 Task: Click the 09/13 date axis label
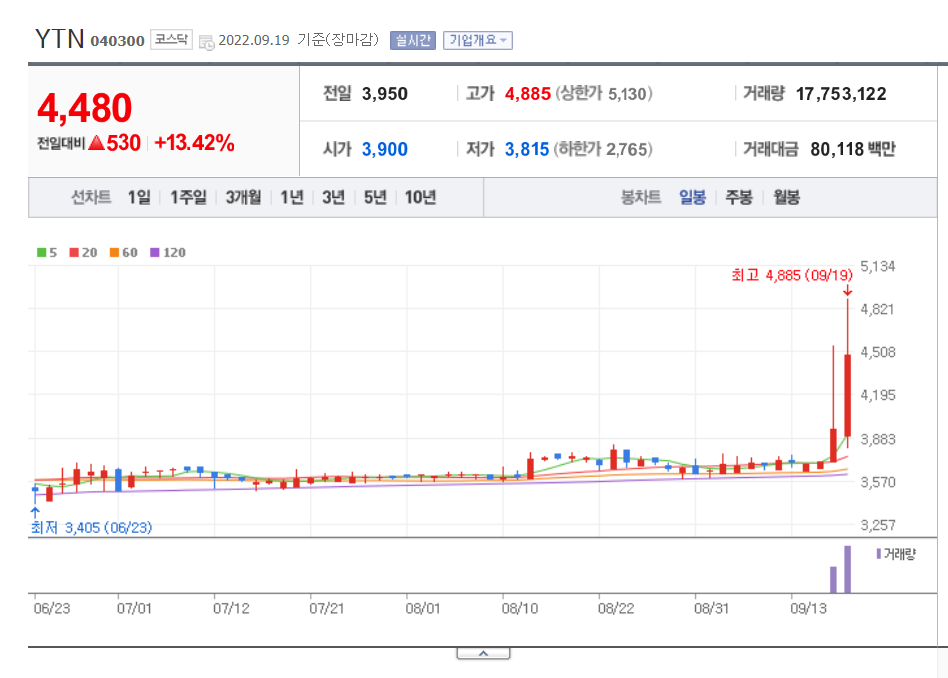click(x=808, y=608)
